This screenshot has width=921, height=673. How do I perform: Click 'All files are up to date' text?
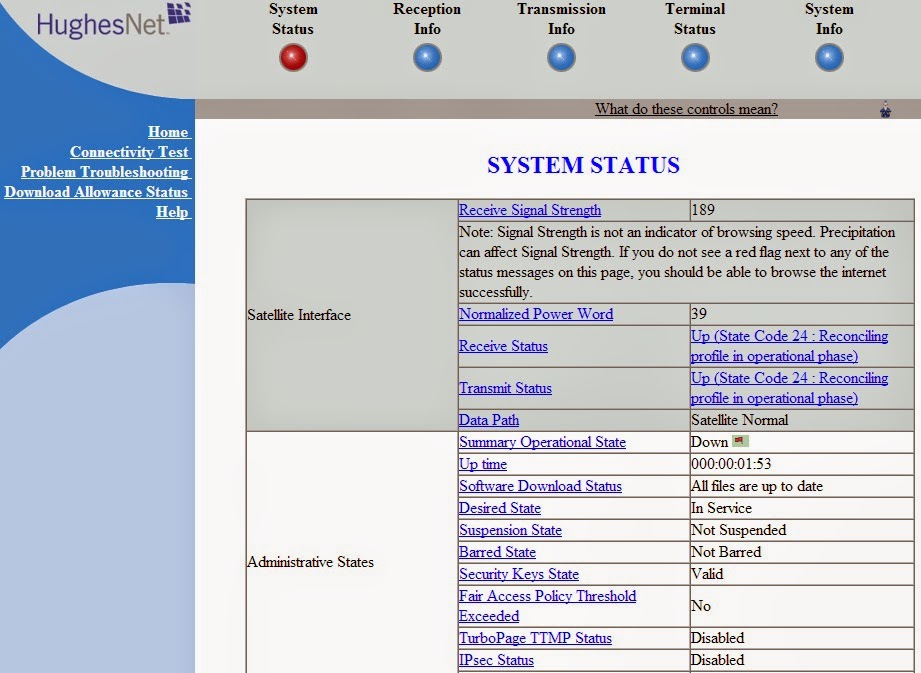pyautogui.click(x=757, y=486)
